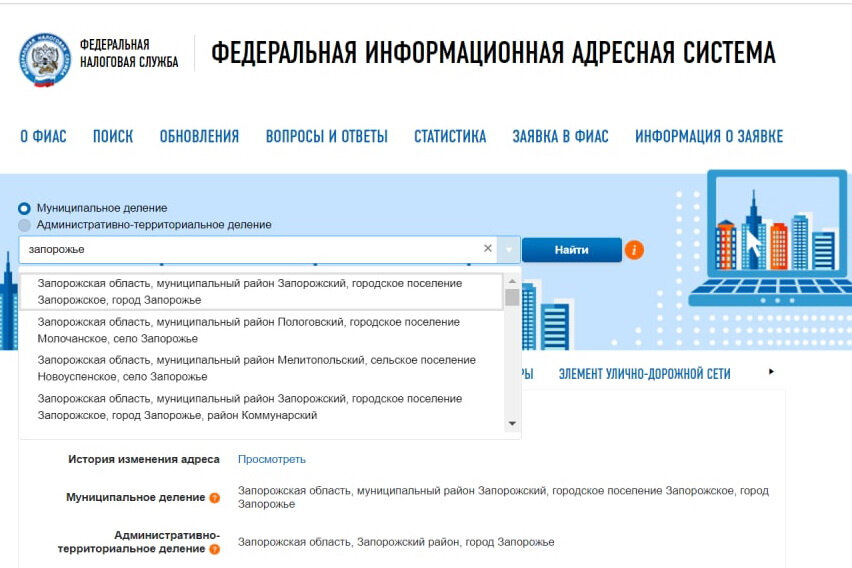The height and width of the screenshot is (568, 852).
Task: Click scroll-down arrow in suggestions list
Action: click(x=512, y=423)
